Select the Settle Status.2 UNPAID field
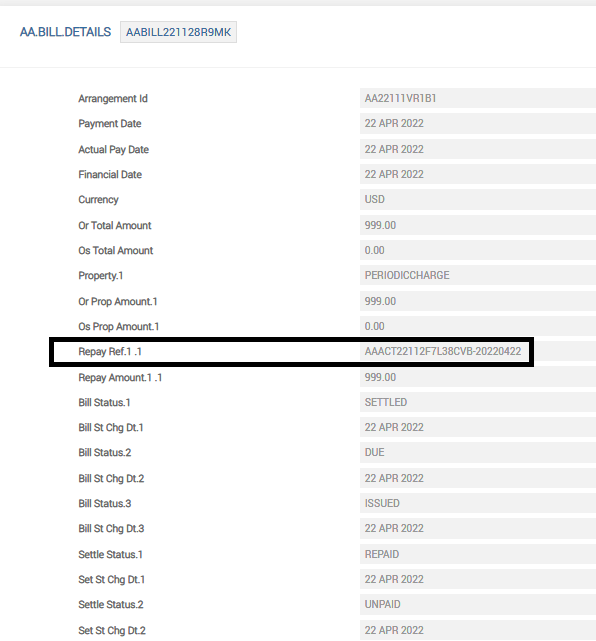Image resolution: width=596 pixels, height=641 pixels. pyautogui.click(x=478, y=604)
